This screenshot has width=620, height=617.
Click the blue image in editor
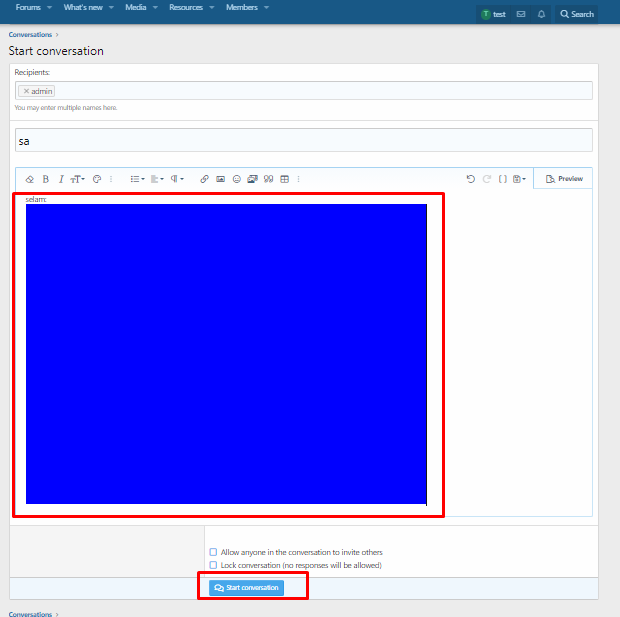point(226,354)
